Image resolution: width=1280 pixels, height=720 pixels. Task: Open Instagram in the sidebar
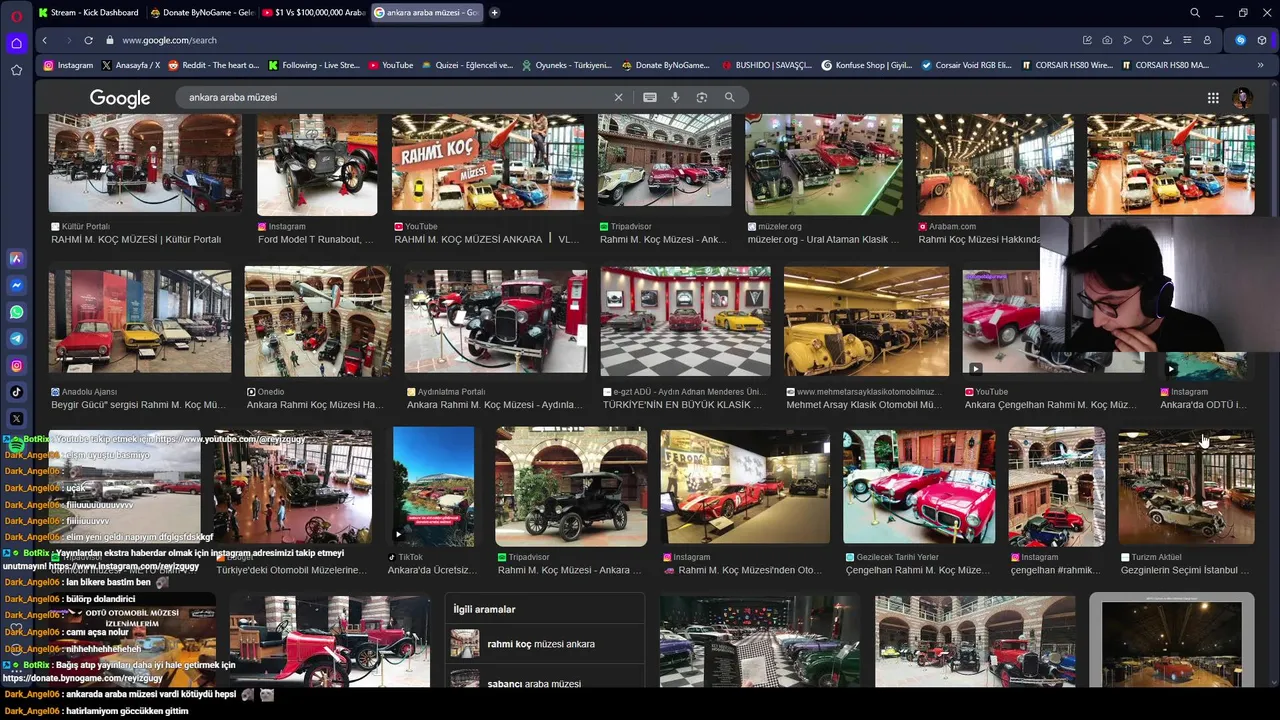click(16, 366)
